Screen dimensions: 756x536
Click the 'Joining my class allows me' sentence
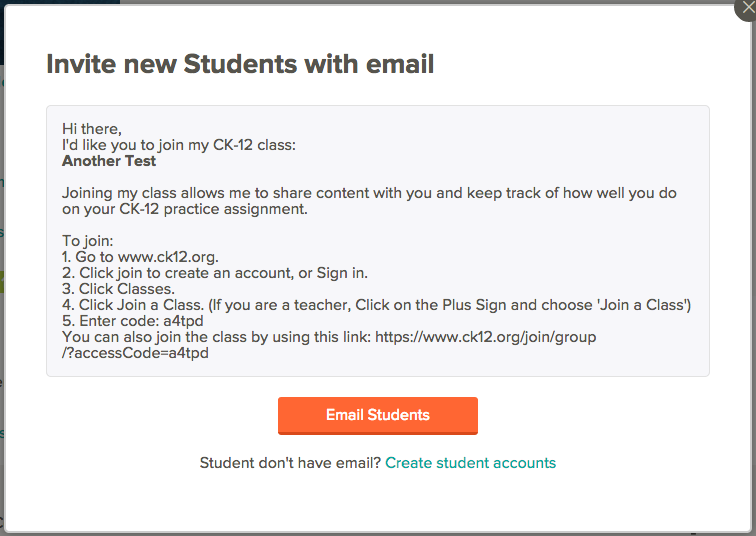(369, 193)
